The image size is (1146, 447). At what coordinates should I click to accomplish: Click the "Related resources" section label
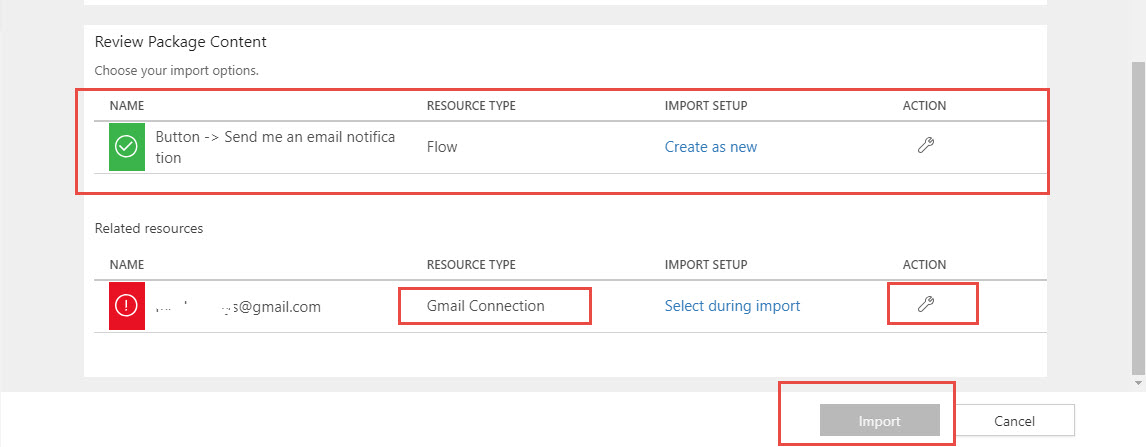pos(149,228)
